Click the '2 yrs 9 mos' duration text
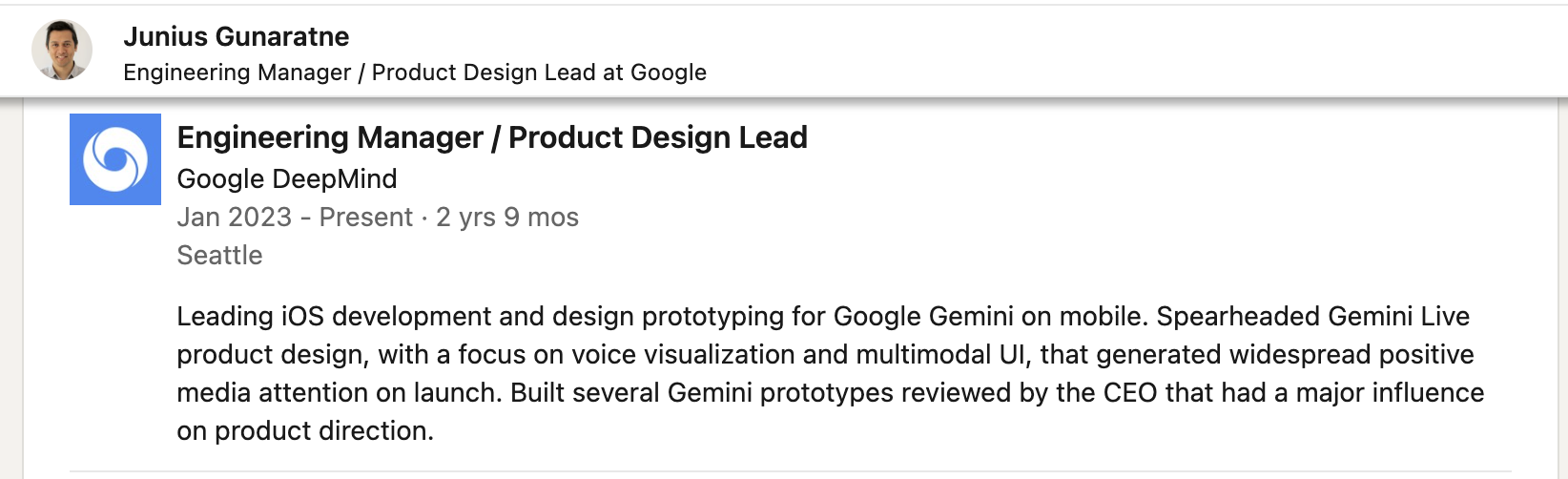This screenshot has width=1568, height=479. click(x=507, y=218)
